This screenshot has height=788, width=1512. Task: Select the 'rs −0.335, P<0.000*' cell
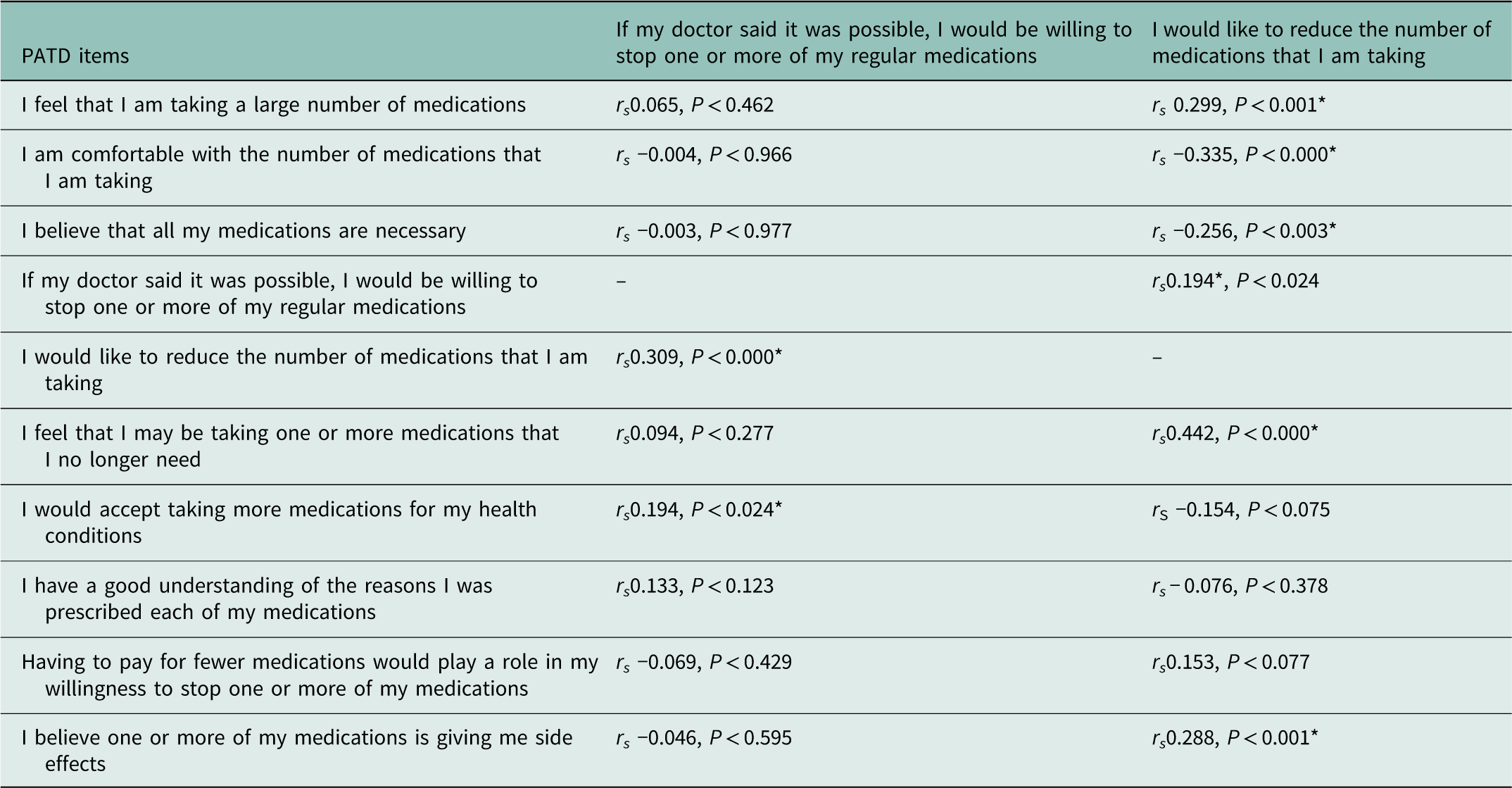1243,155
